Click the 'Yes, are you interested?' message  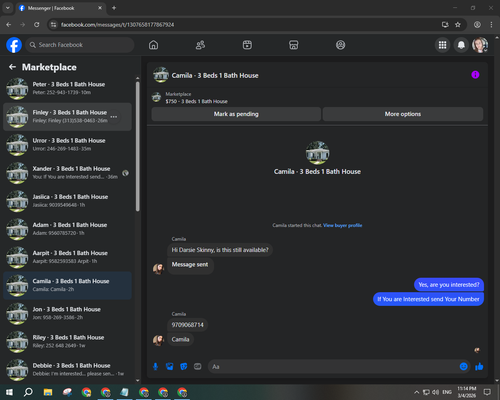tap(449, 285)
